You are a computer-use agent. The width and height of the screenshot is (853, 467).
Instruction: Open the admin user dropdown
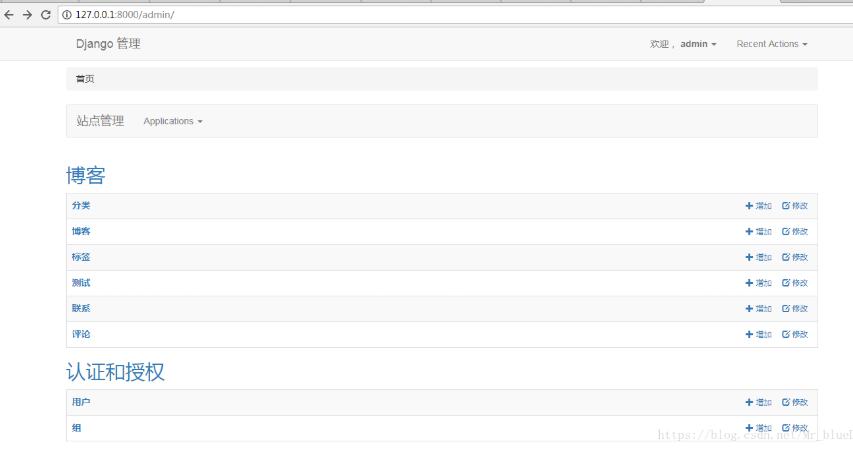[698, 44]
